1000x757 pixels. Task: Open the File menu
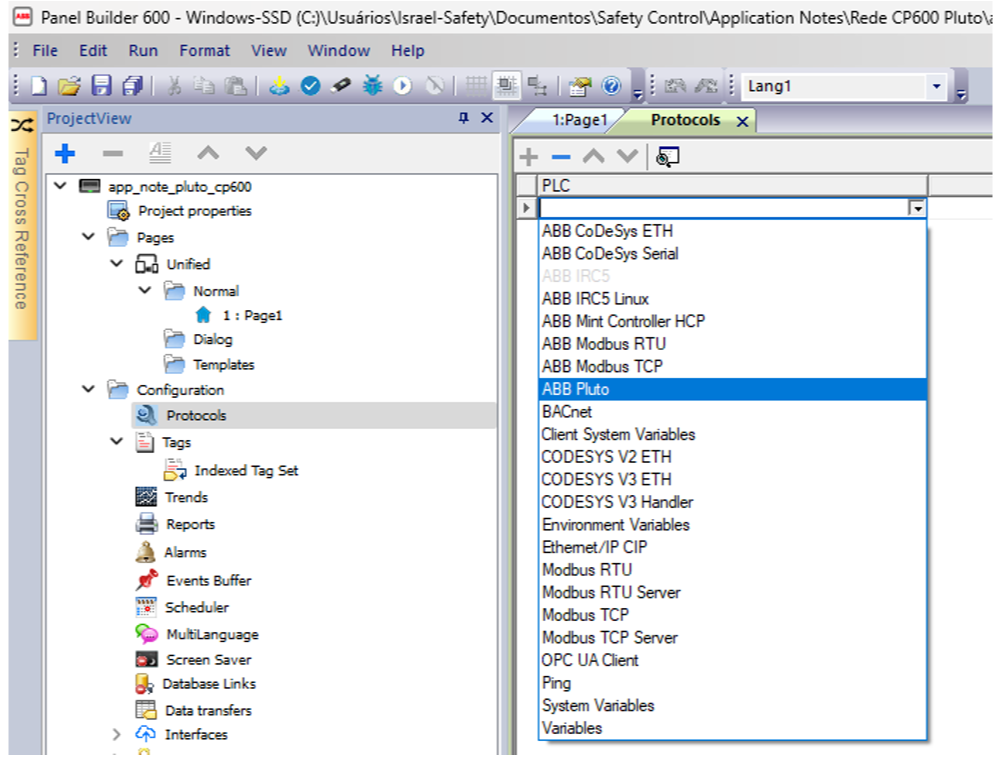(x=45, y=50)
